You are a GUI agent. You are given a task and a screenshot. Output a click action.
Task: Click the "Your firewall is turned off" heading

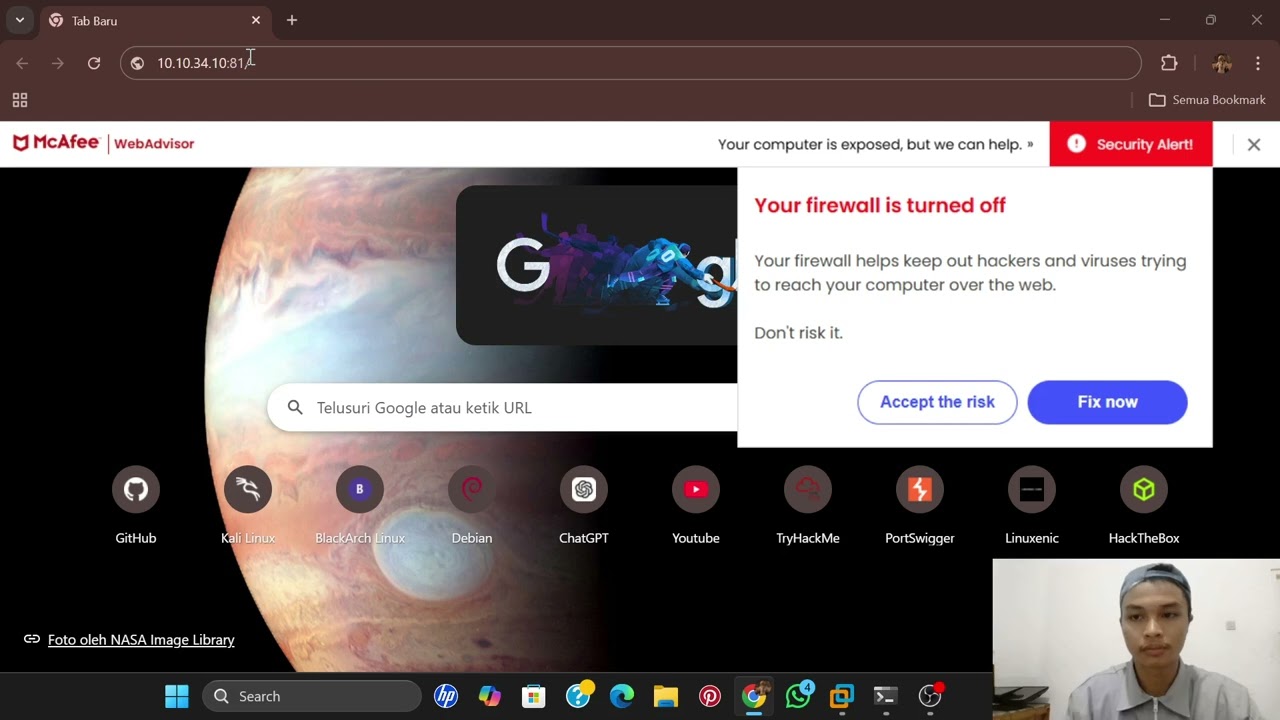pyautogui.click(x=880, y=205)
